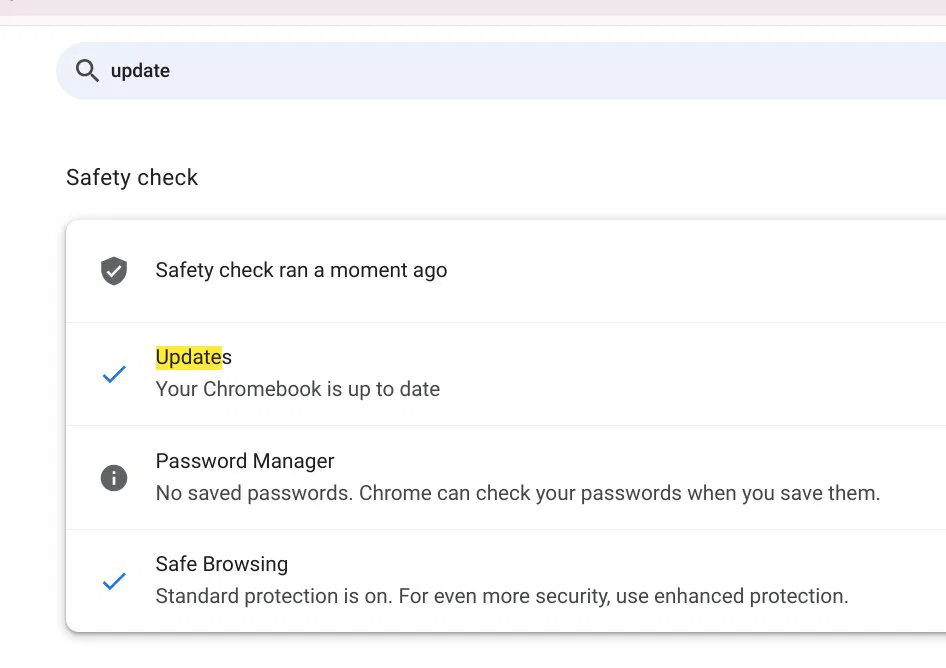Open the Safe Browsing row title
This screenshot has width=946, height=668.
(x=221, y=564)
